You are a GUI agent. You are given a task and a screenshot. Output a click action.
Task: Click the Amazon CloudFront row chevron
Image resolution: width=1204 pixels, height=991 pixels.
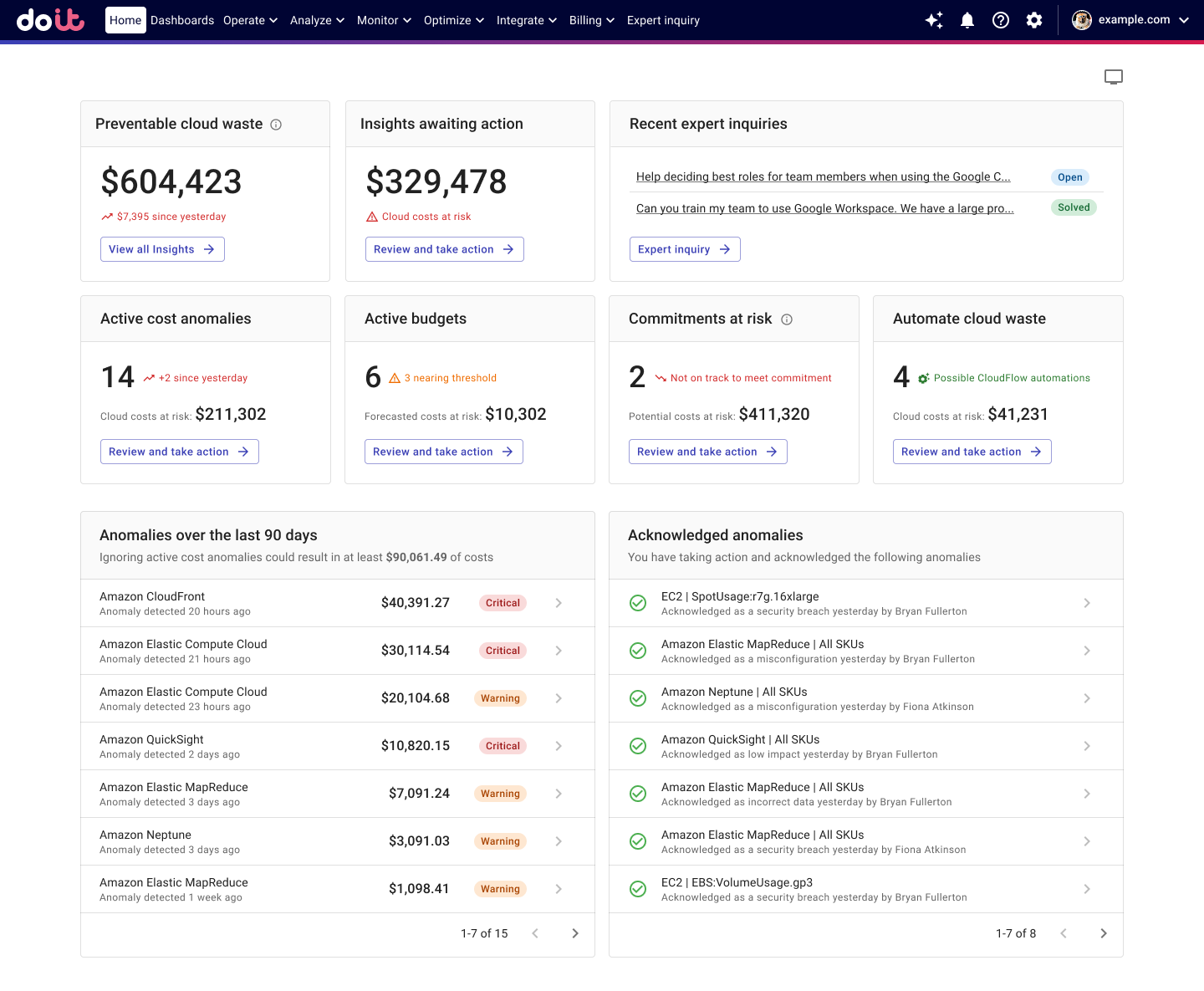[x=559, y=603]
